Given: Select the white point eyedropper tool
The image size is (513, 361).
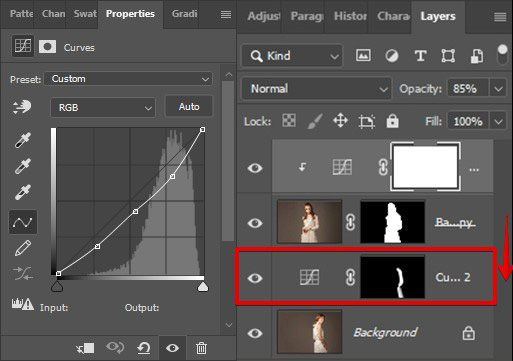Looking at the screenshot, I should pyautogui.click(x=23, y=192).
